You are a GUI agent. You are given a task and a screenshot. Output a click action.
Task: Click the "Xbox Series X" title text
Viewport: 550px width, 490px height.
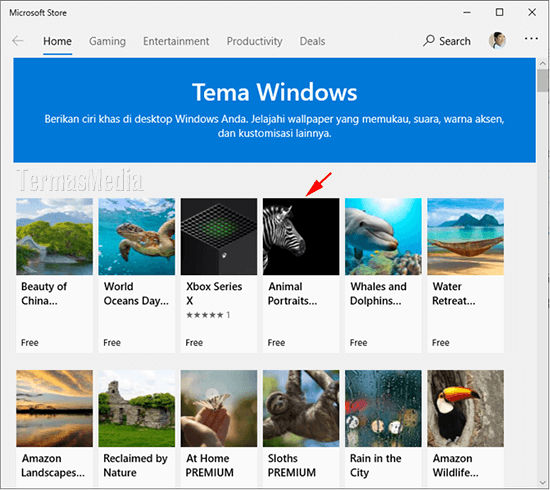point(214,294)
